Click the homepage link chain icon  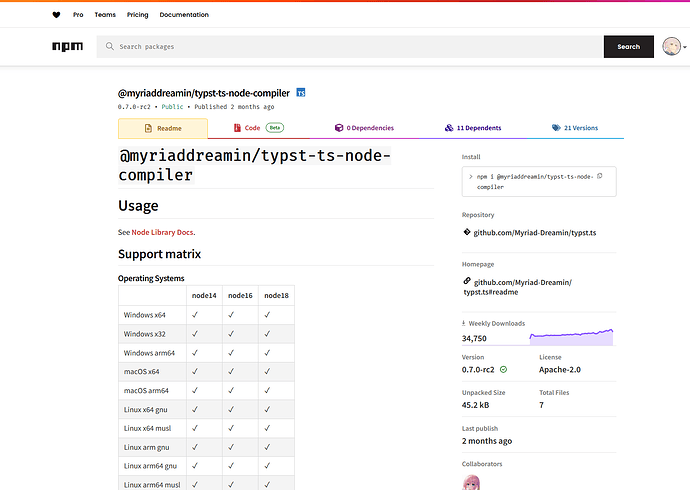[466, 283]
